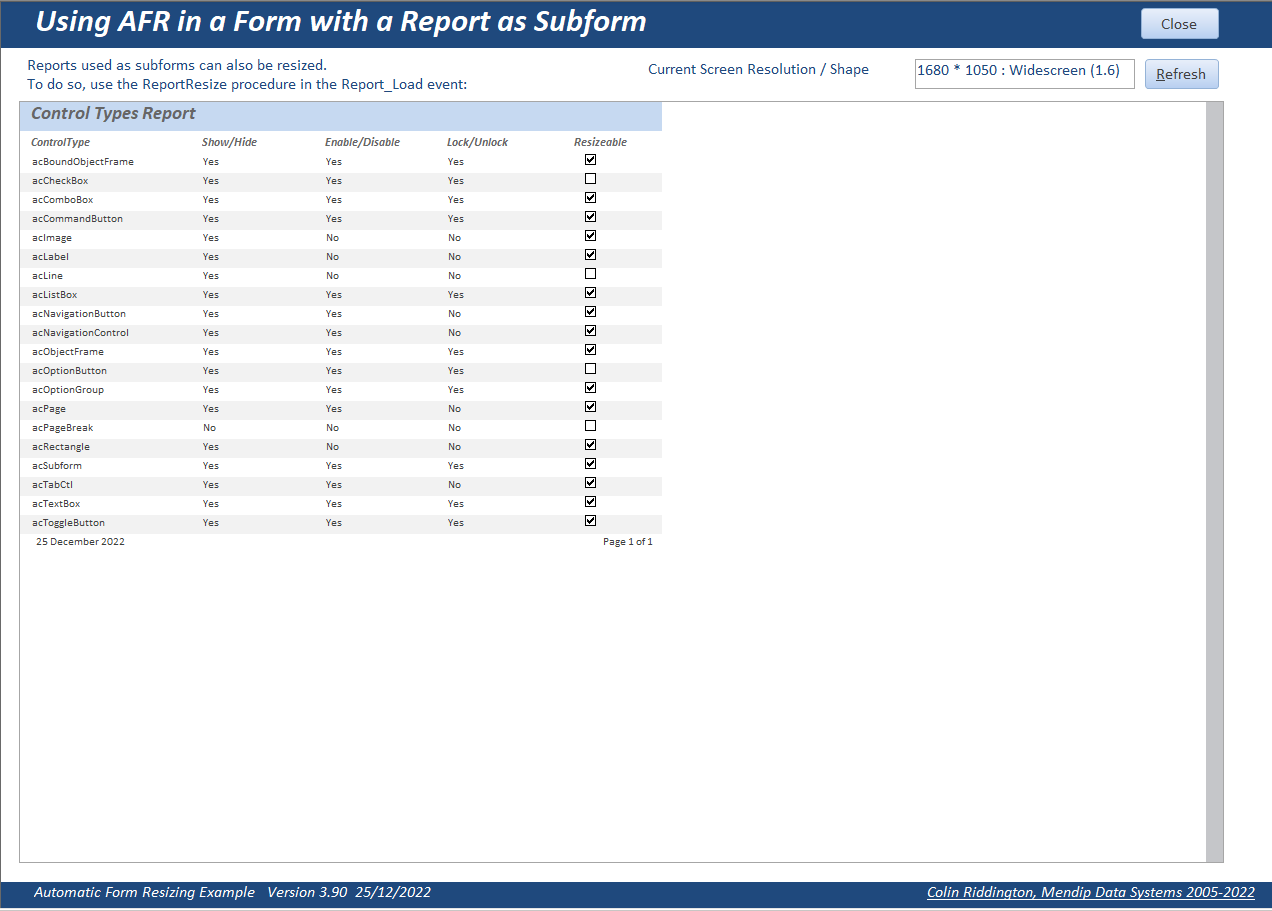The image size is (1272, 911).
Task: Toggle the Resizeable checkbox for acRectangle
Action: pyautogui.click(x=590, y=444)
